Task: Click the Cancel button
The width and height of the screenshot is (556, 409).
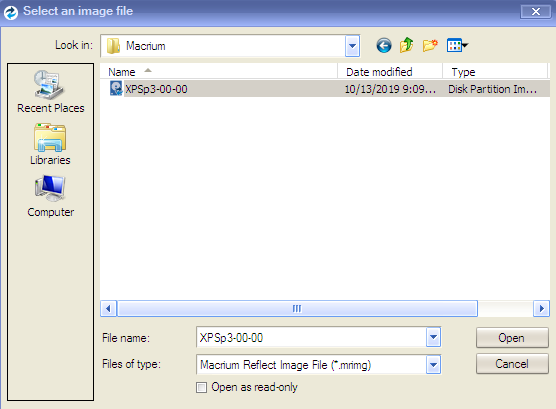Action: click(x=512, y=364)
